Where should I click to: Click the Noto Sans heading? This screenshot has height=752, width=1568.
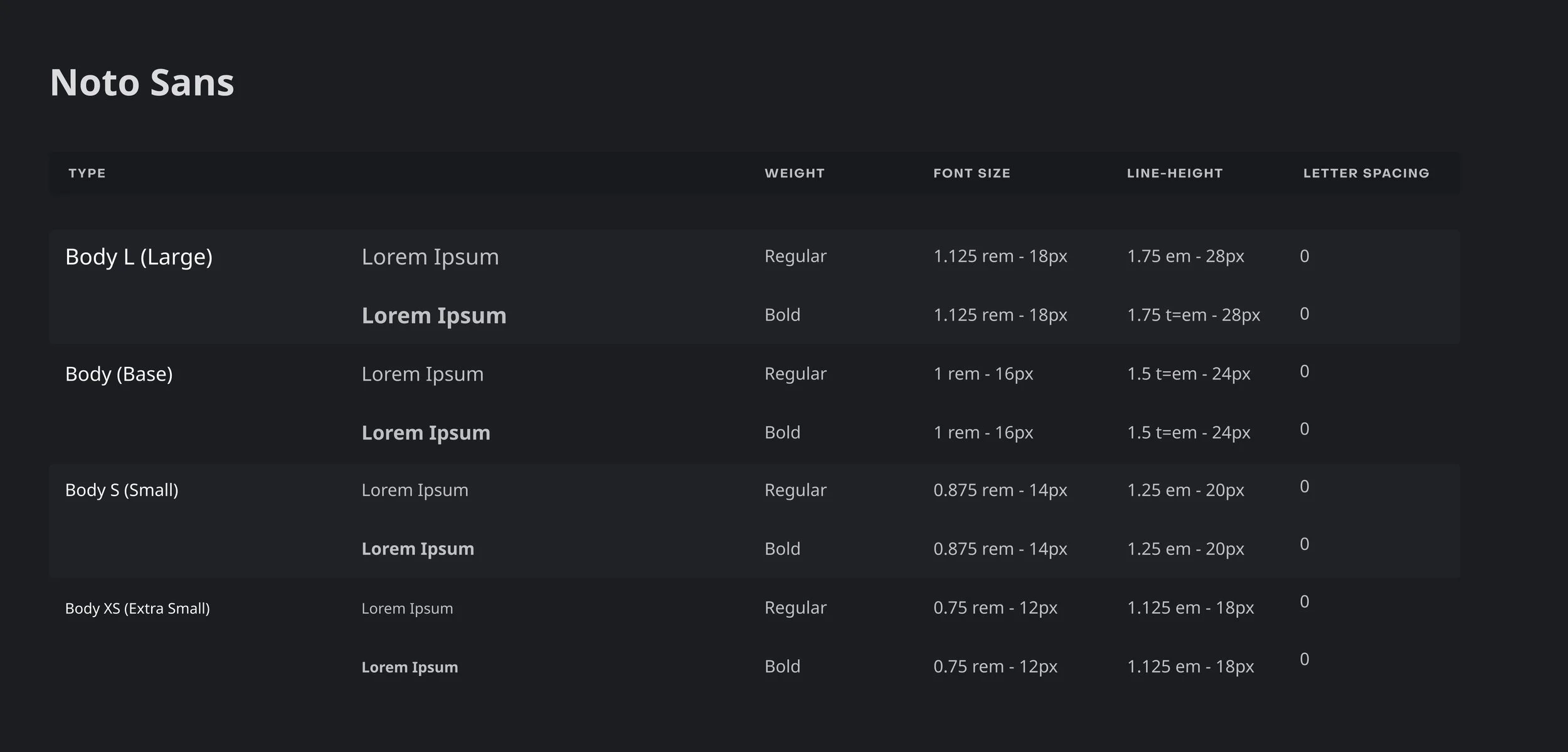(142, 83)
